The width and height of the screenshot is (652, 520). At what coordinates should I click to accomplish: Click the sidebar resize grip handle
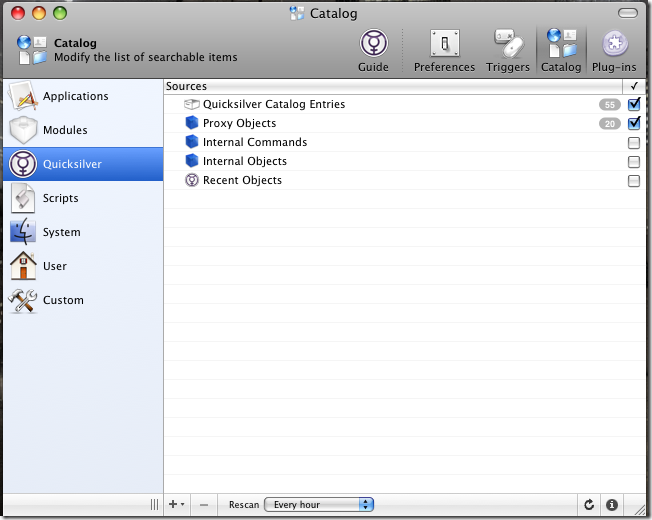coord(154,505)
